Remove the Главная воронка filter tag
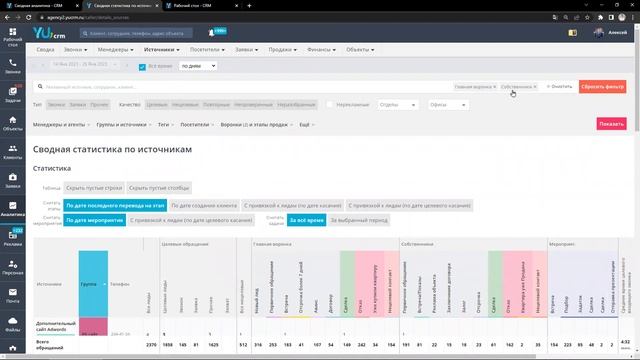 click(495, 87)
